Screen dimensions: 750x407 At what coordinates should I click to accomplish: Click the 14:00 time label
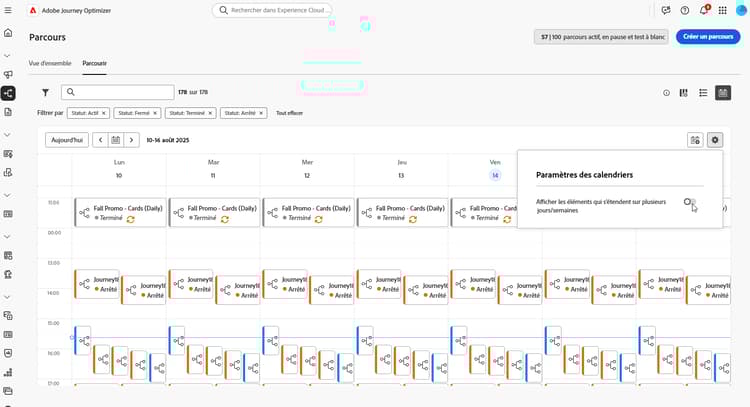[x=54, y=293]
